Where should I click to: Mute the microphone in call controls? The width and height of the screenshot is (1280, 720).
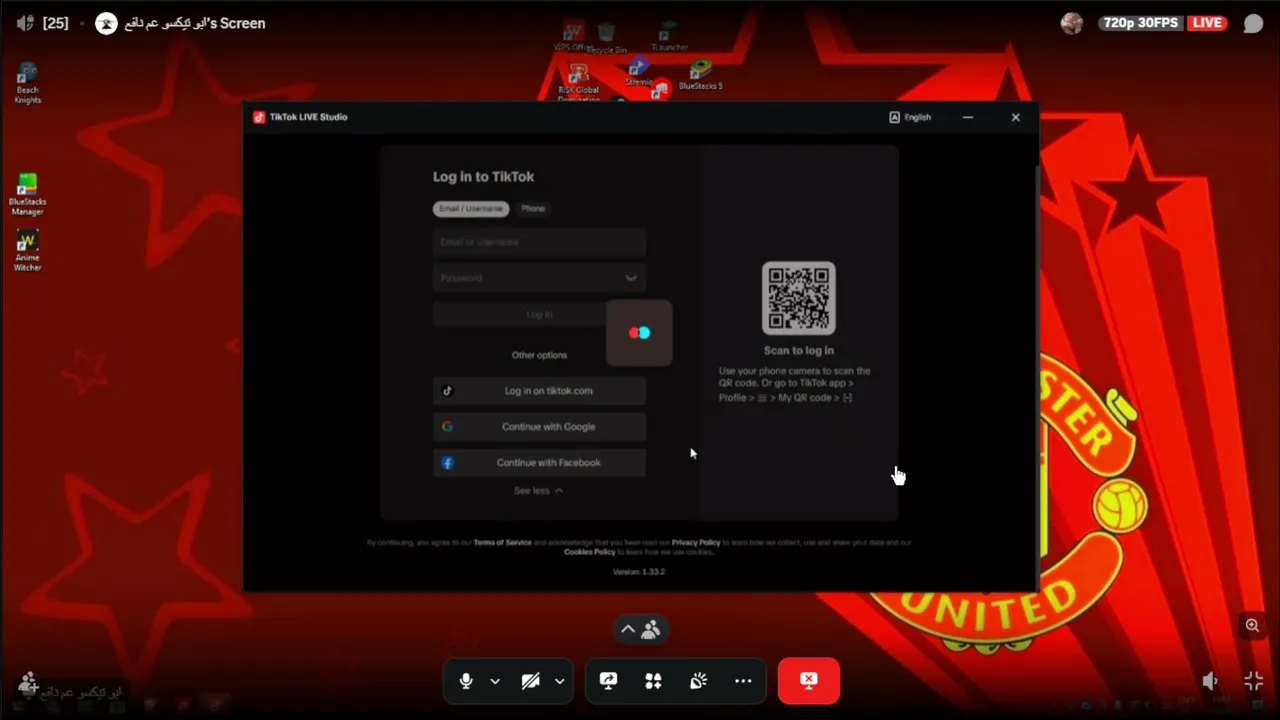tap(466, 681)
